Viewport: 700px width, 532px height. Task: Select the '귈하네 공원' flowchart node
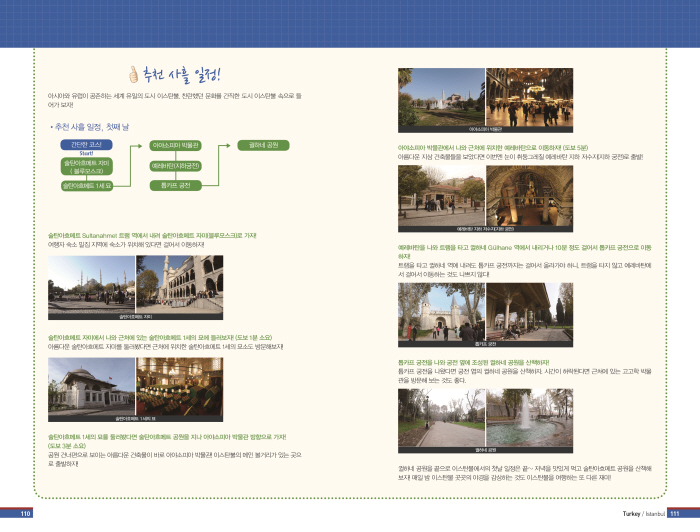coord(264,145)
